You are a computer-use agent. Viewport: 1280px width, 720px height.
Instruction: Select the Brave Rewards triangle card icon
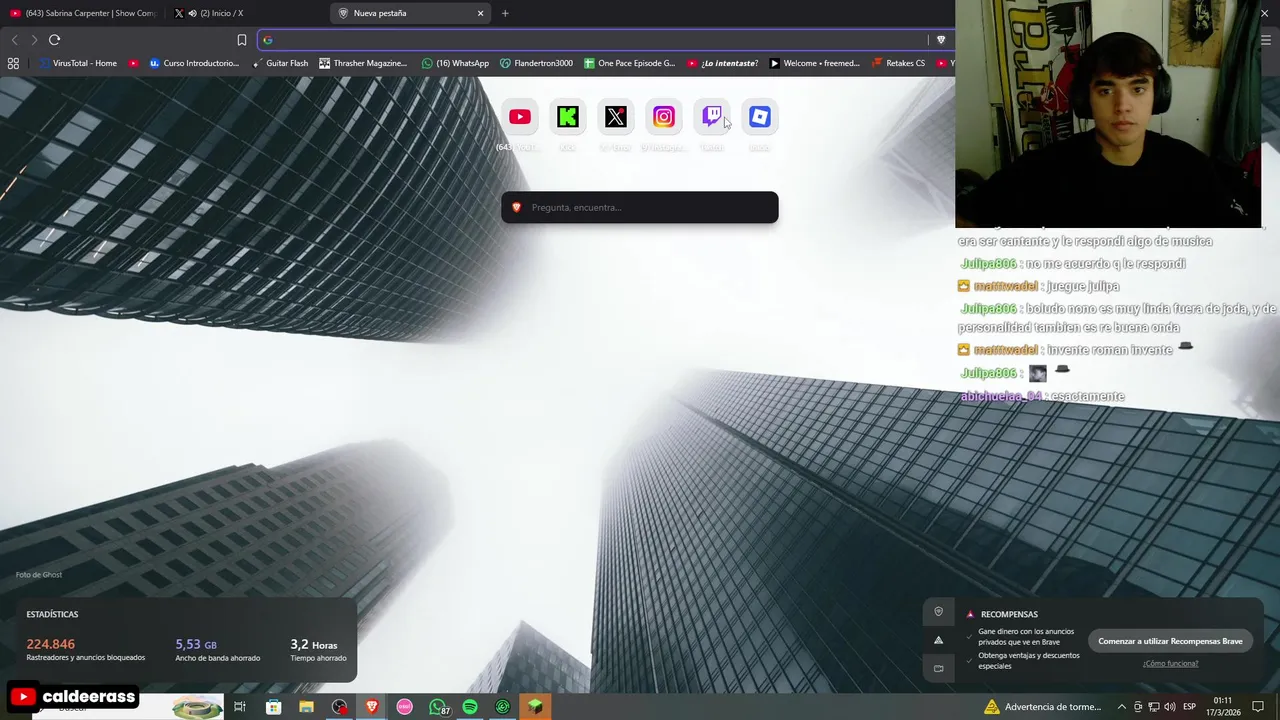(x=938, y=640)
